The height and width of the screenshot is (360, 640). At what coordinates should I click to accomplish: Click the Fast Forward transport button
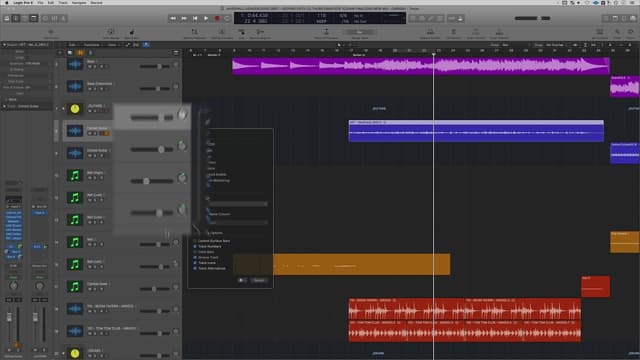184,18
